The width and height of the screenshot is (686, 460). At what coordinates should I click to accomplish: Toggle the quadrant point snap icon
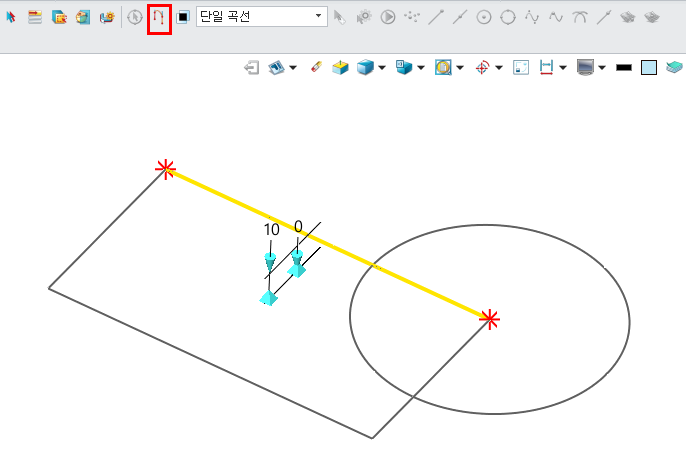[508, 17]
